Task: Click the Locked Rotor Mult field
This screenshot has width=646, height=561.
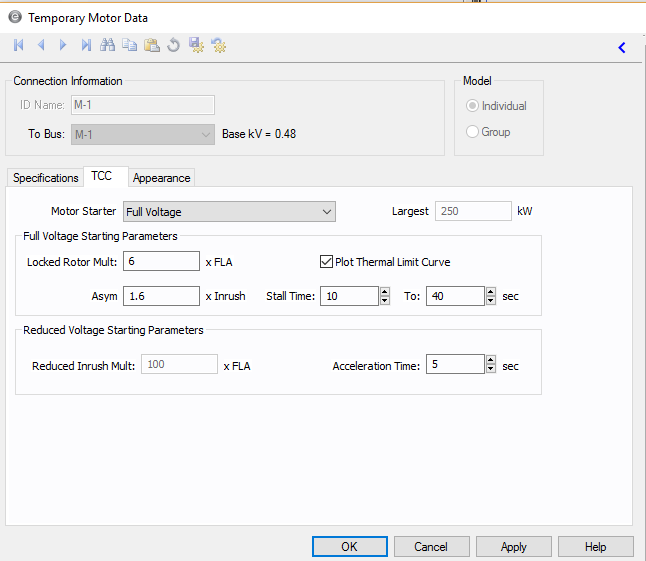Action: tap(161, 262)
